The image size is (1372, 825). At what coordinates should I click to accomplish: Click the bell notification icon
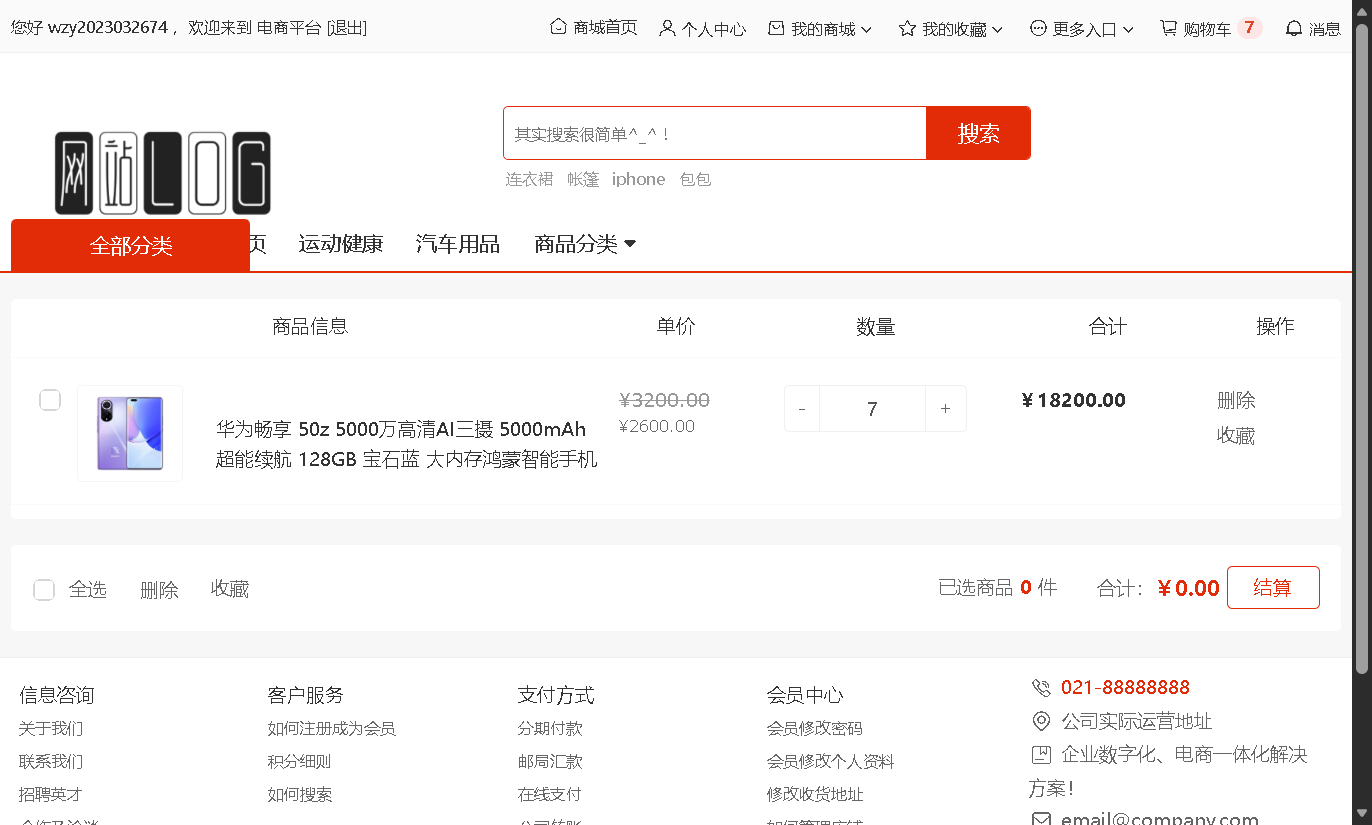point(1294,29)
